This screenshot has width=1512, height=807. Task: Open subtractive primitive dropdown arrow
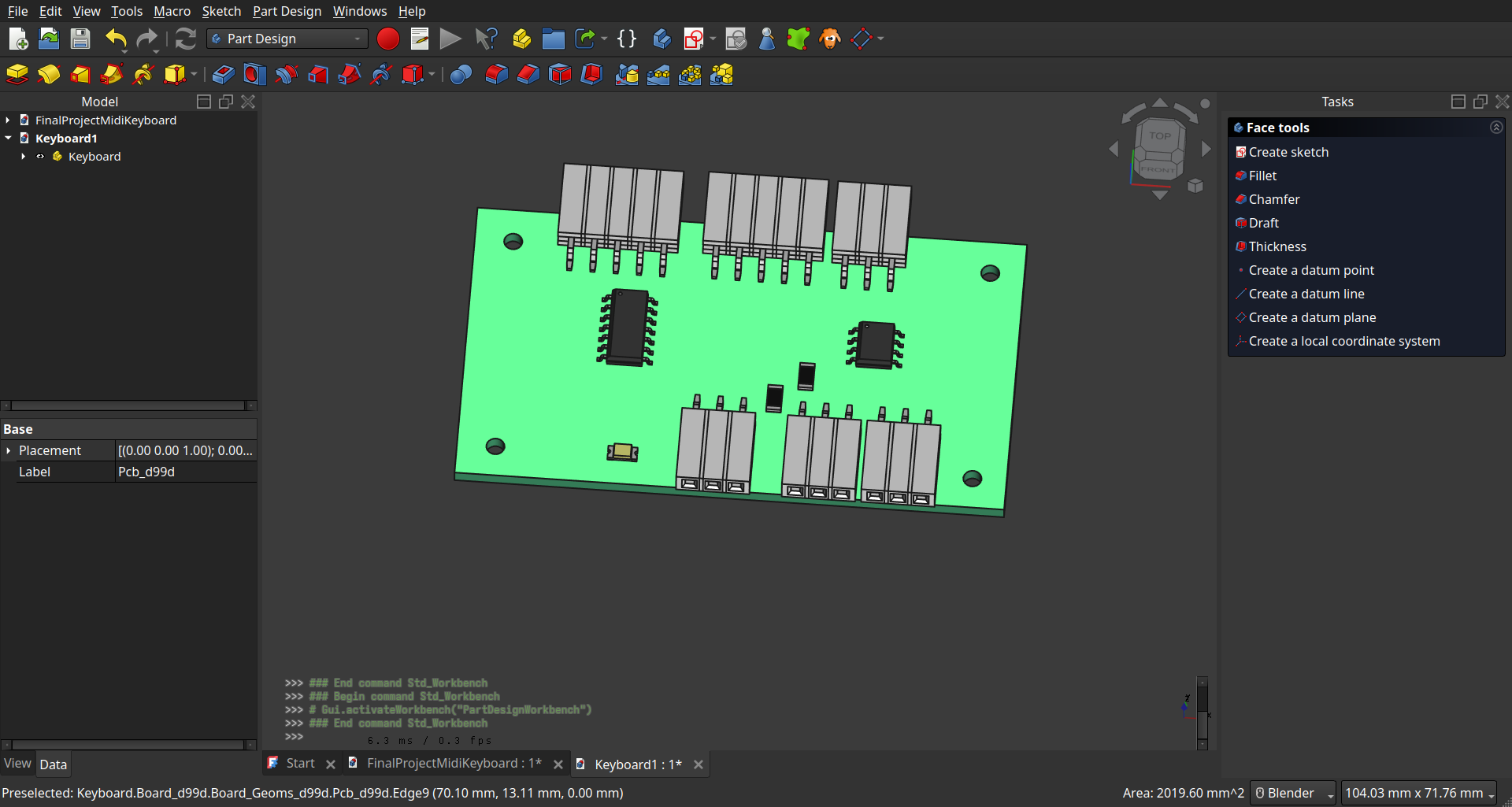[432, 75]
